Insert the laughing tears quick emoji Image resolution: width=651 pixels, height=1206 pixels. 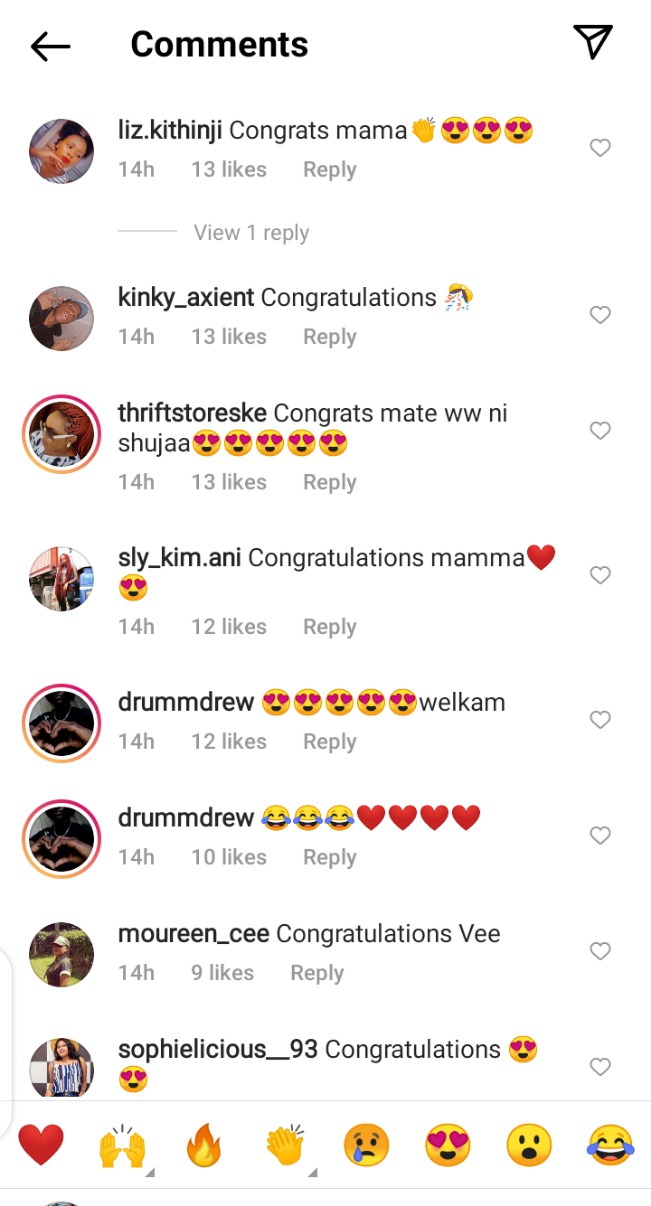(610, 1146)
